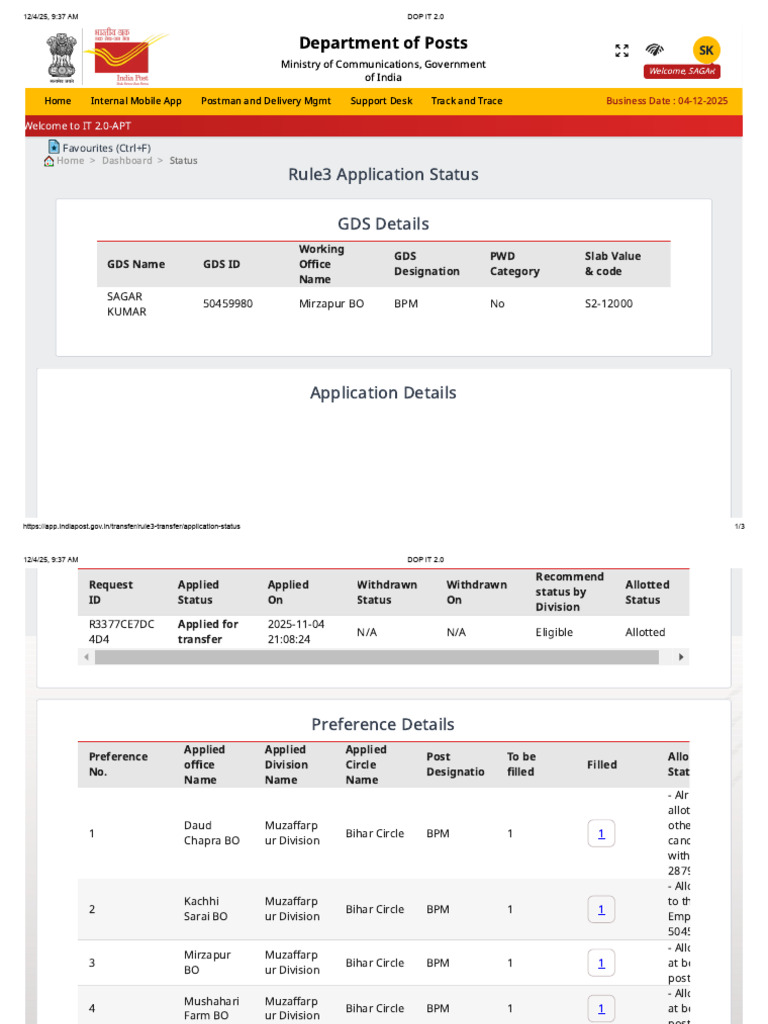Open Internal Mobile App menu
The image size is (768, 1024).
coord(136,101)
